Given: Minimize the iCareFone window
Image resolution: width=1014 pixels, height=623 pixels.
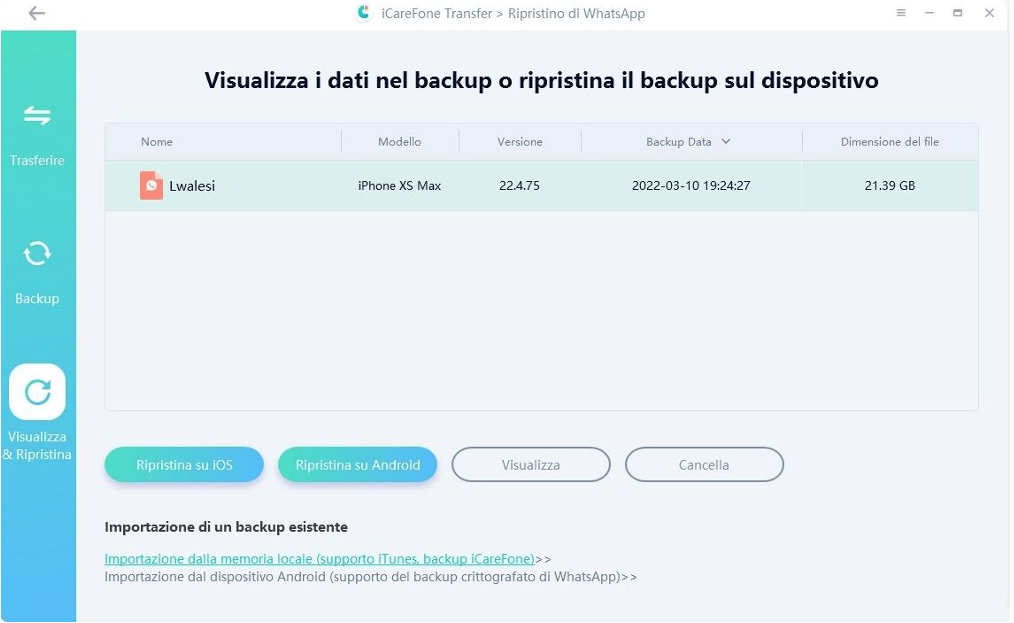Looking at the screenshot, I should click(929, 12).
